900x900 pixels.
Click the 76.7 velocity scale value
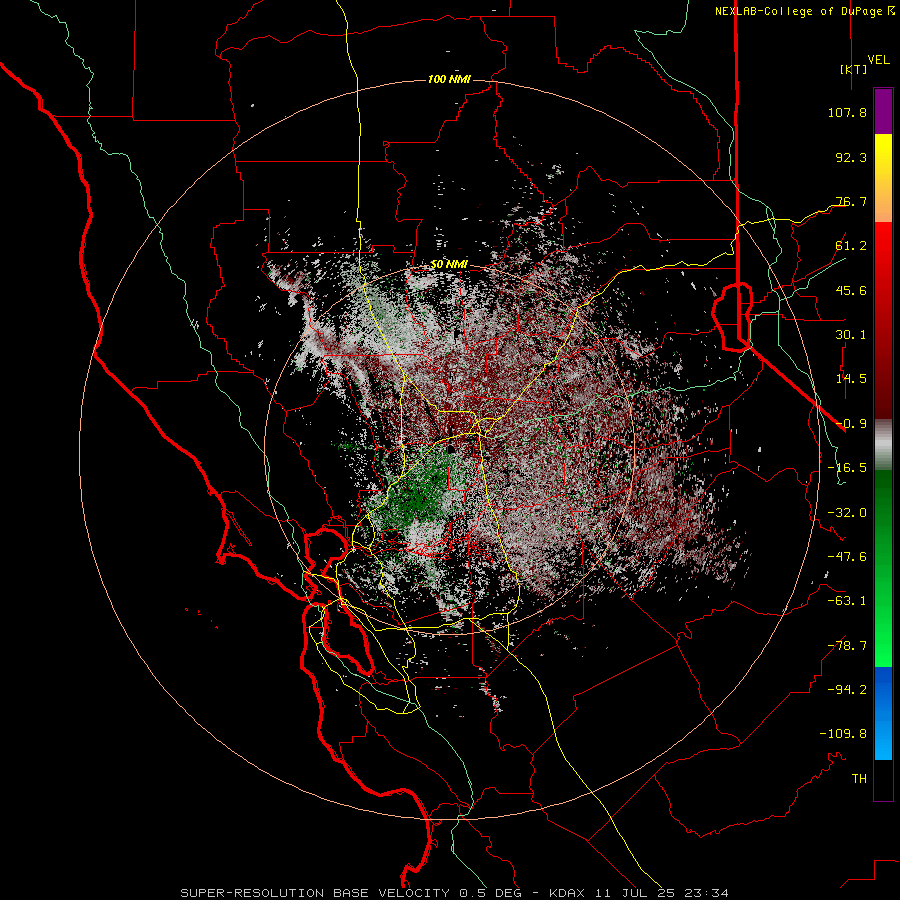851,201
